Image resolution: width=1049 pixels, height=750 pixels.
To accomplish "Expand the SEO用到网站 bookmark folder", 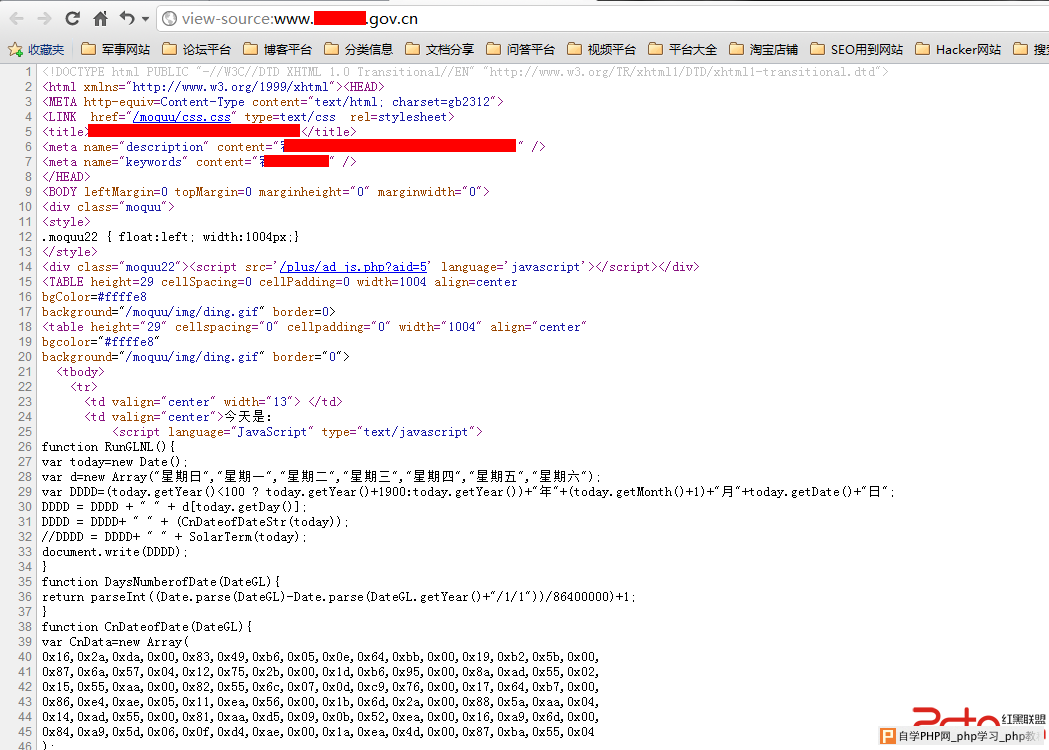I will pyautogui.click(x=856, y=50).
